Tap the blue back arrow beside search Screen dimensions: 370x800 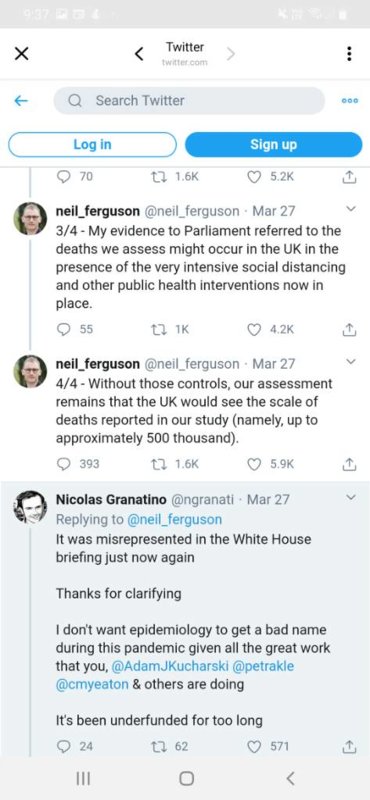tap(21, 101)
